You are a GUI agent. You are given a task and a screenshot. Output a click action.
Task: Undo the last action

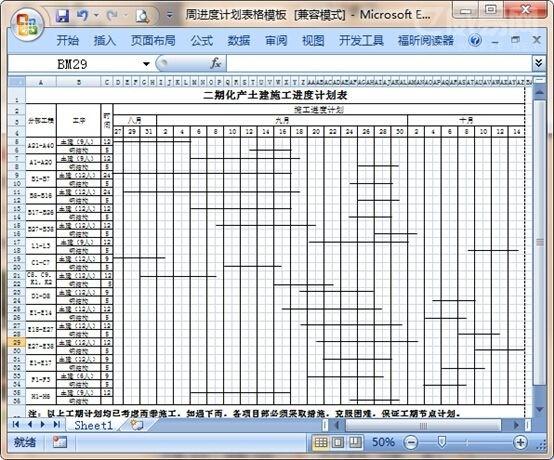tap(82, 16)
